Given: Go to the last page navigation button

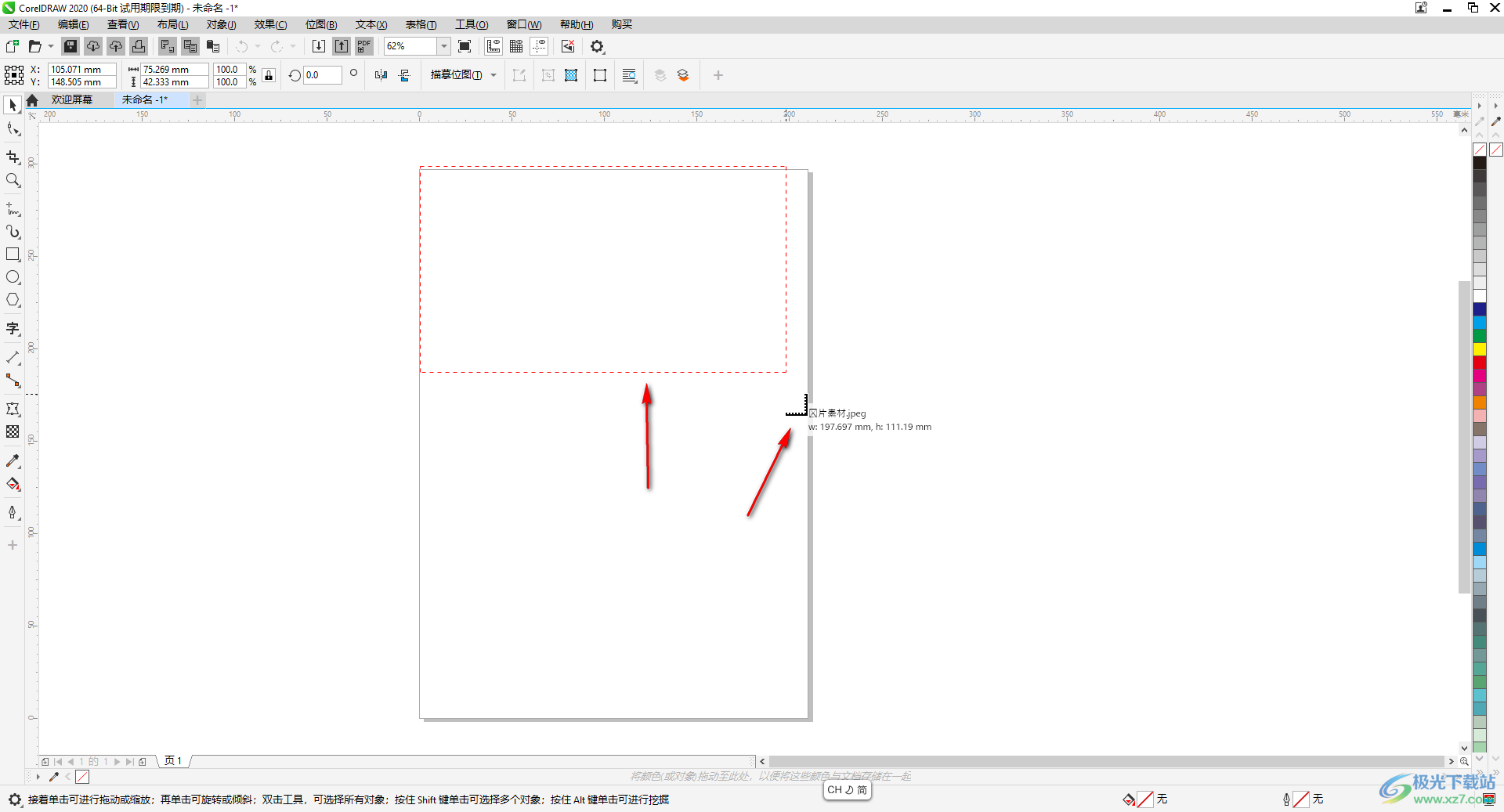Looking at the screenshot, I should point(130,761).
